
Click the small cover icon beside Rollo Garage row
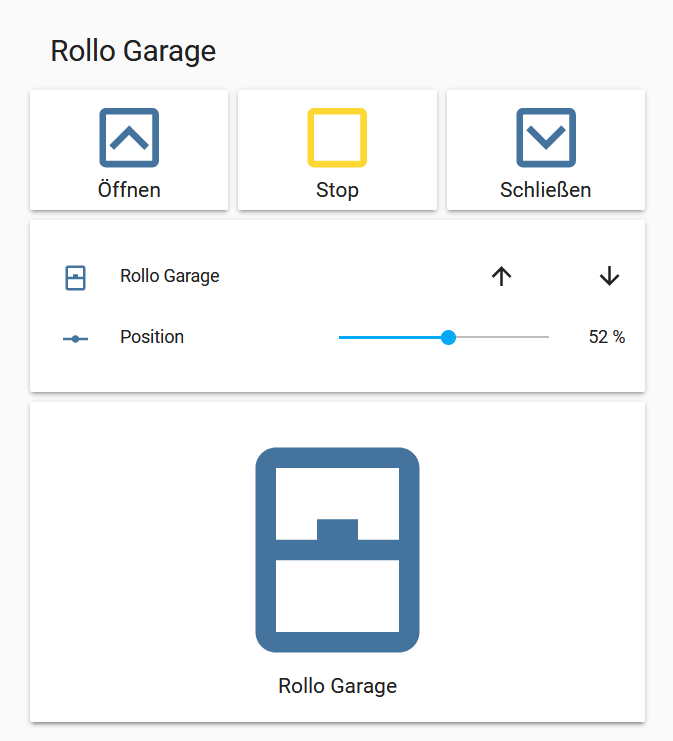tap(75, 277)
